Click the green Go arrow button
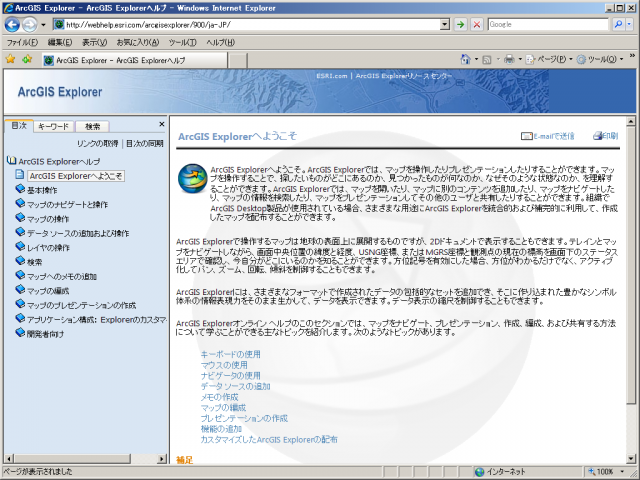This screenshot has width=640, height=480. tap(460, 24)
